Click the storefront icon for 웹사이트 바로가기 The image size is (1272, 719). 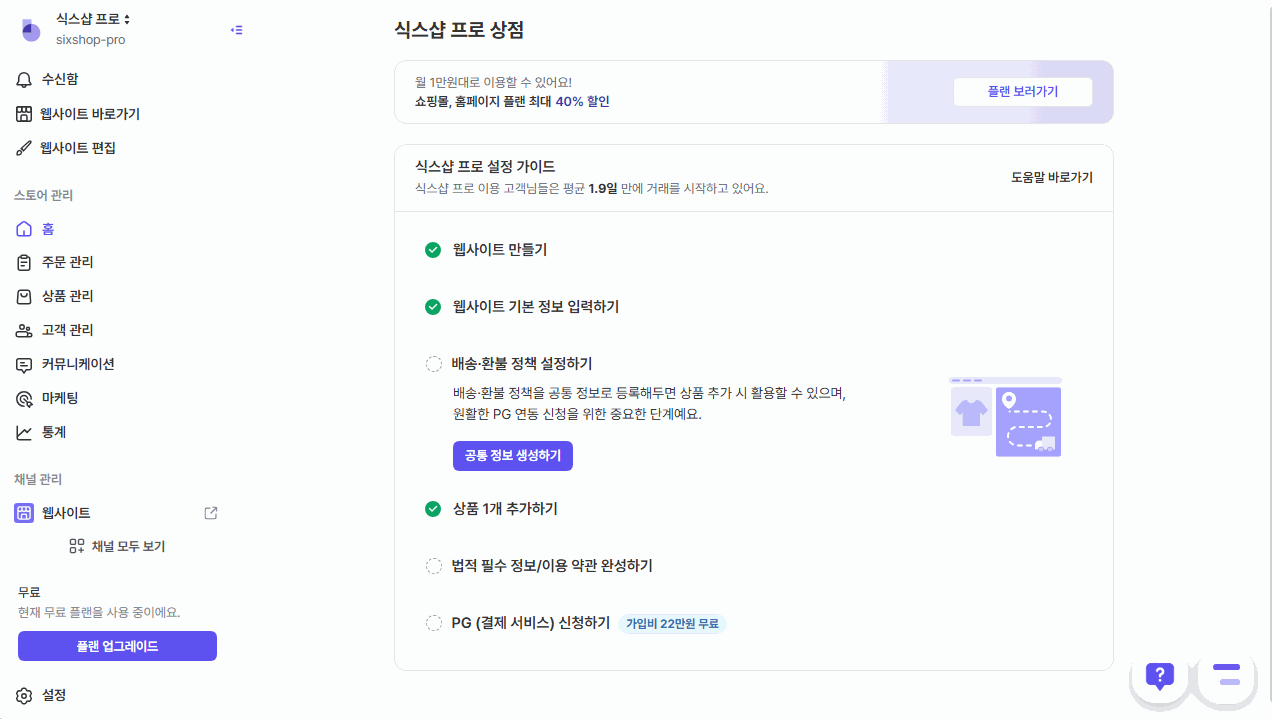click(x=25, y=114)
